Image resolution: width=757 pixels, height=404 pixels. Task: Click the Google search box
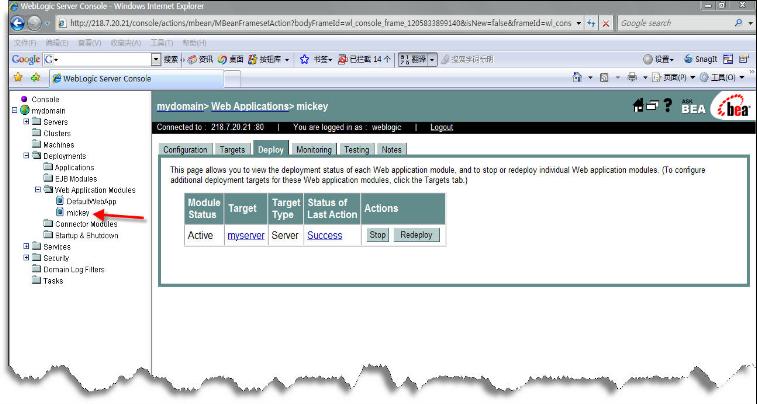click(675, 23)
